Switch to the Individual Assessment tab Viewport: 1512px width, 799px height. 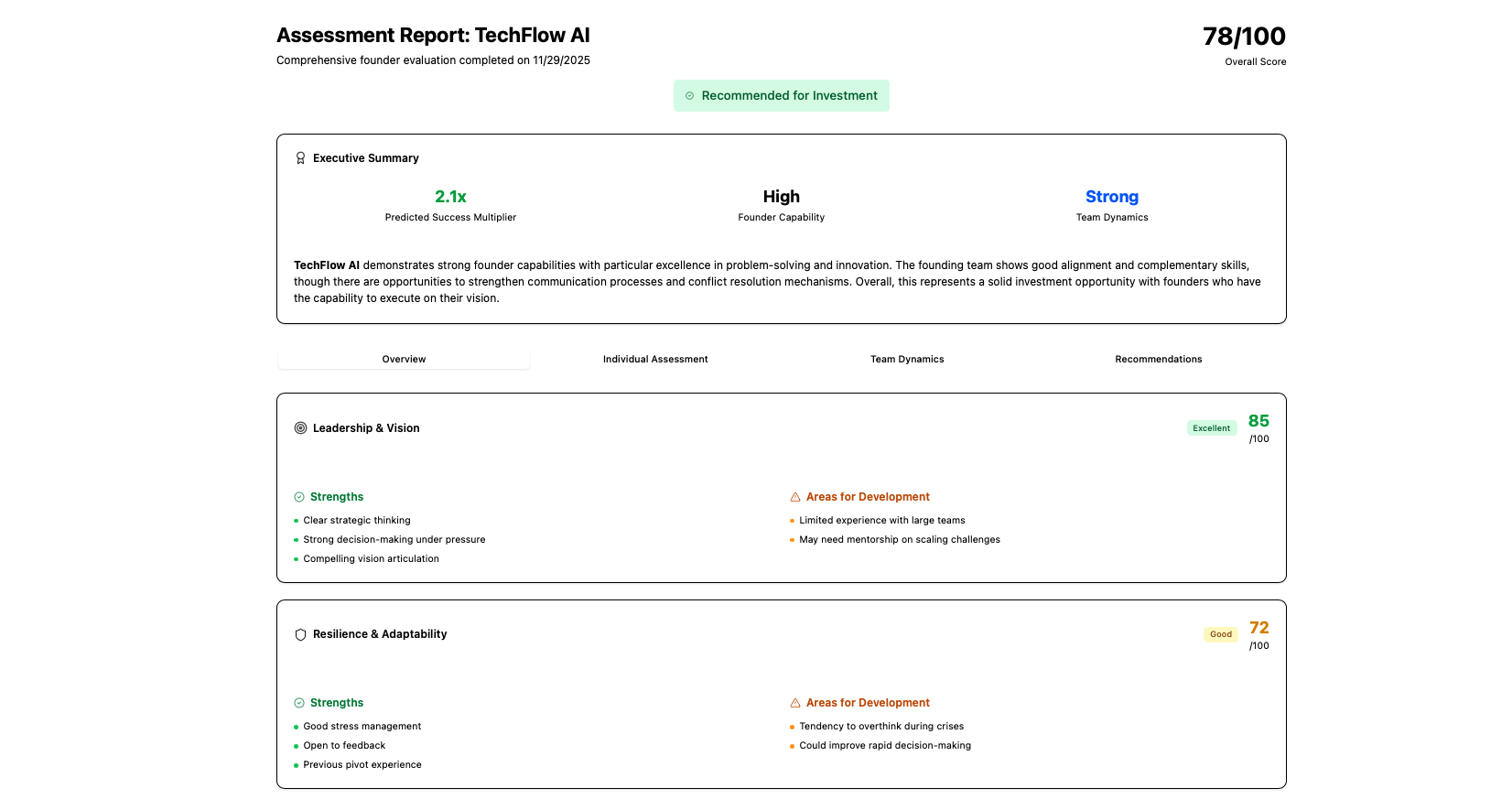pos(655,359)
